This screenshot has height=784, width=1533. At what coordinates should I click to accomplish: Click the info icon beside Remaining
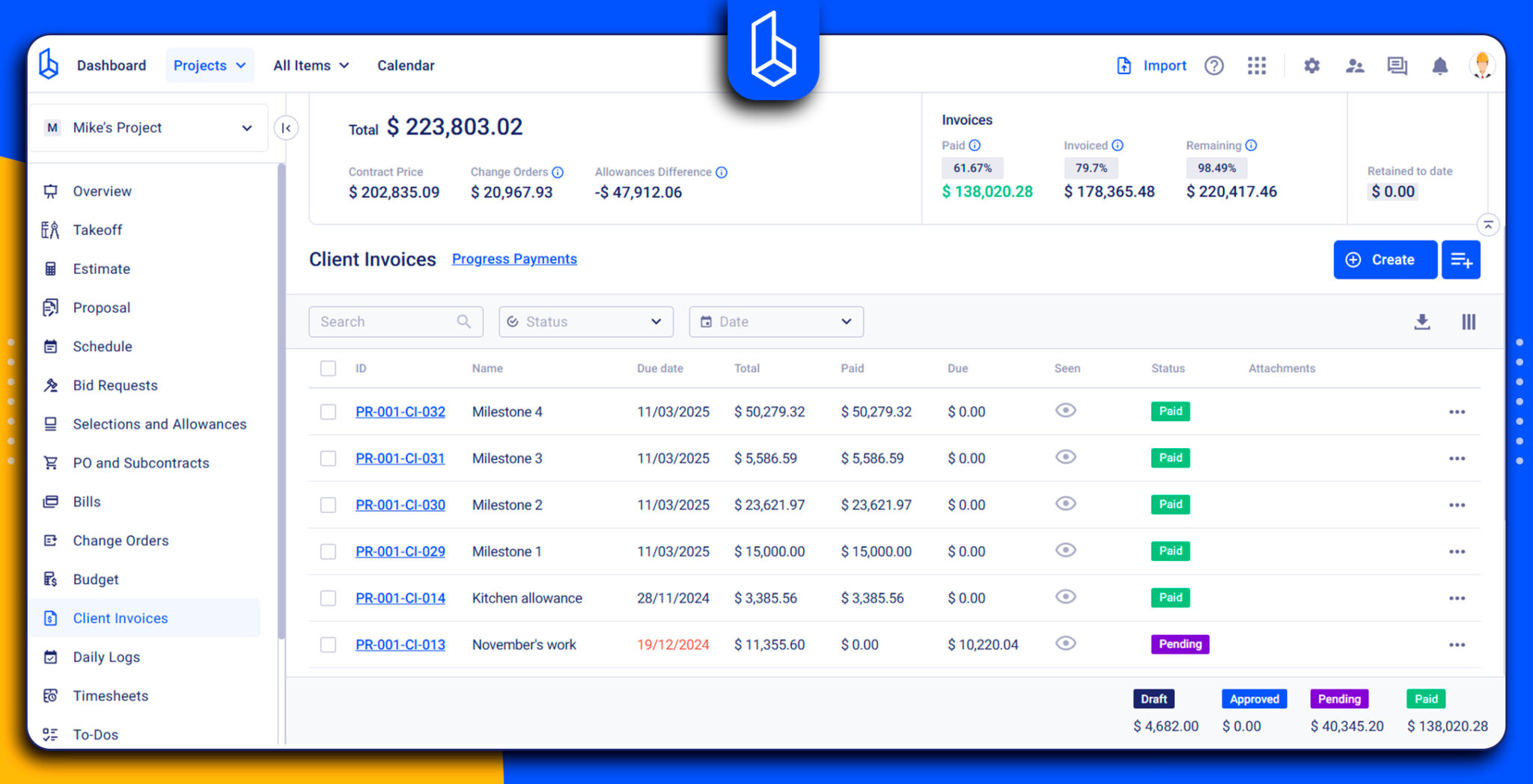(1252, 145)
